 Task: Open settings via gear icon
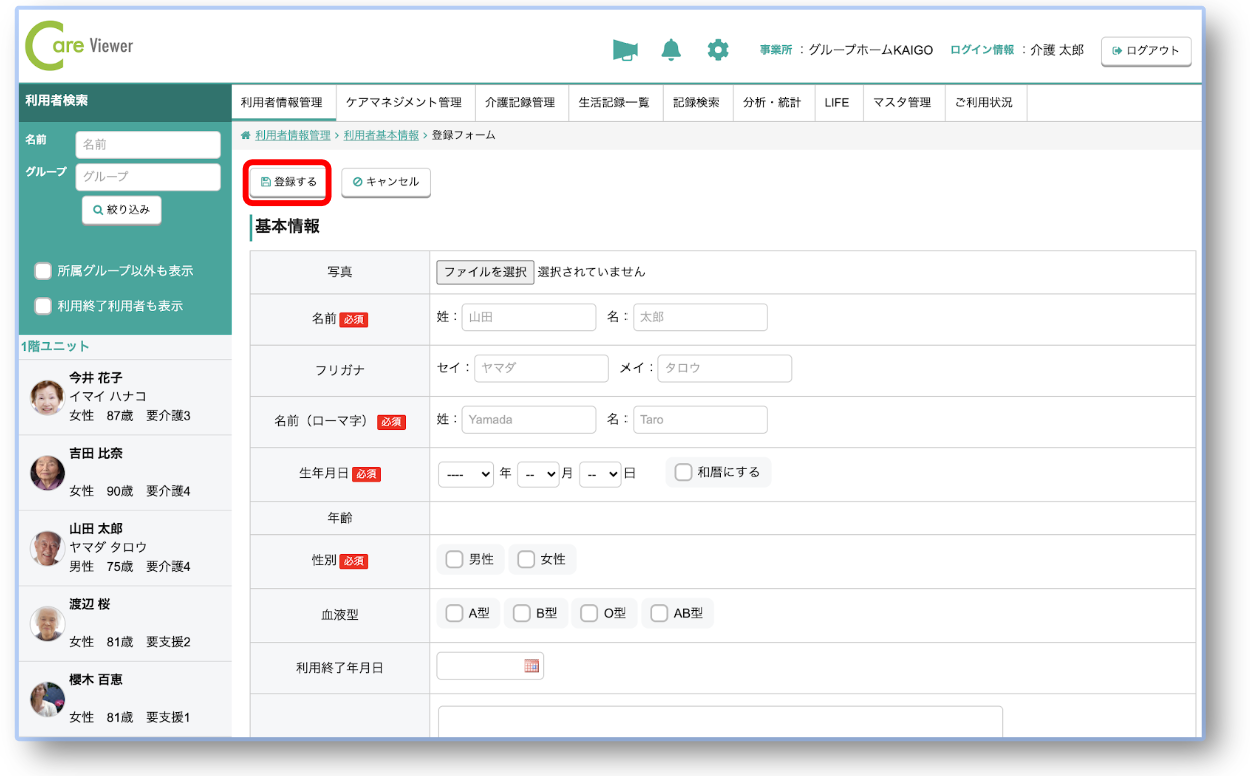point(718,50)
